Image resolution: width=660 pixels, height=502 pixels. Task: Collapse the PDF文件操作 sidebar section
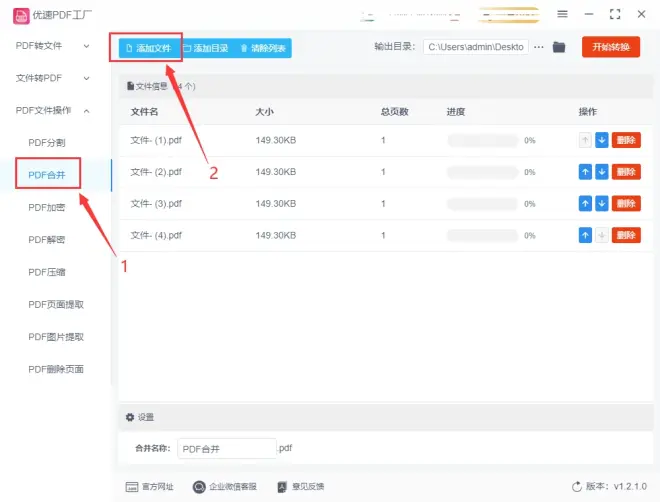pos(53,111)
